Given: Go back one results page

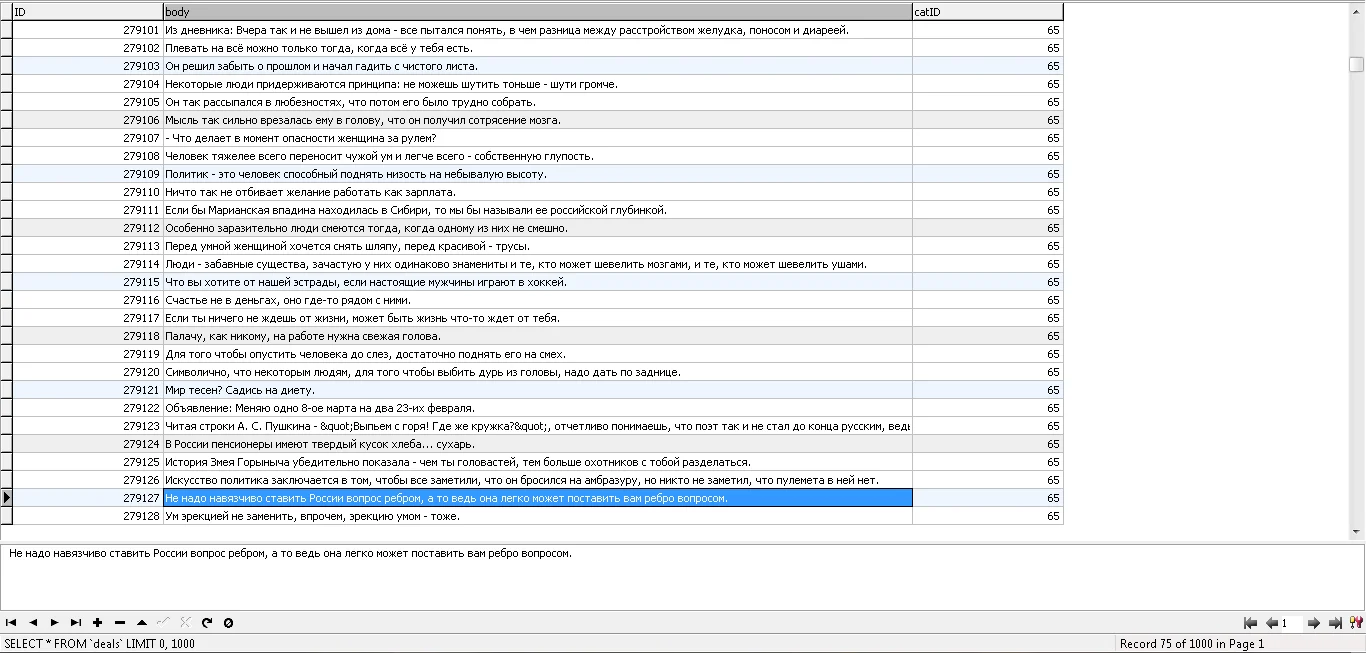Looking at the screenshot, I should click(1272, 623).
